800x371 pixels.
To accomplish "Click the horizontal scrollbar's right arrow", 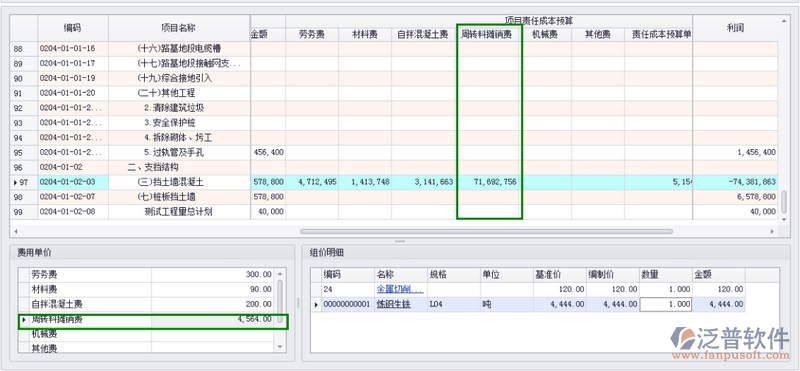I will (771, 231).
